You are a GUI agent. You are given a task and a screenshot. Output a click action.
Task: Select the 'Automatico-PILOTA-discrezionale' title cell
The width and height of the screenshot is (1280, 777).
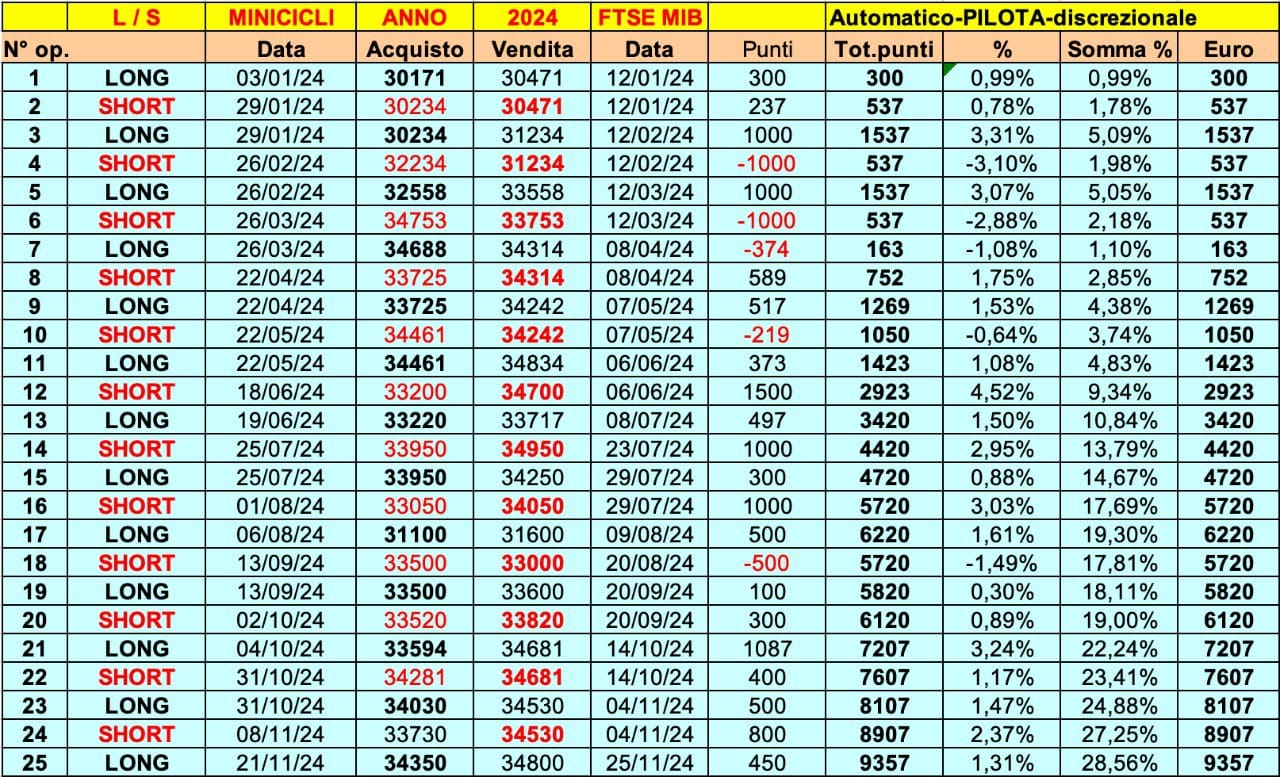pyautogui.click(x=1051, y=17)
